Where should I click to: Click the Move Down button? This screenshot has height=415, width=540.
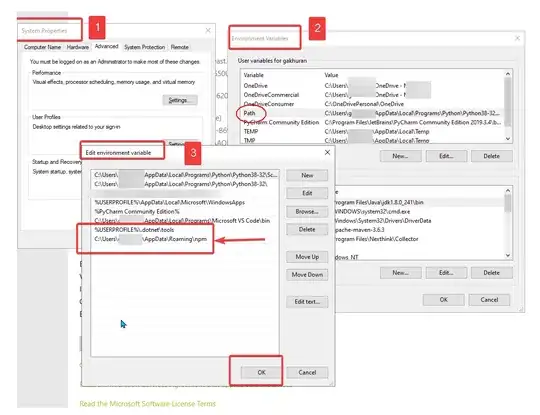pyautogui.click(x=307, y=275)
